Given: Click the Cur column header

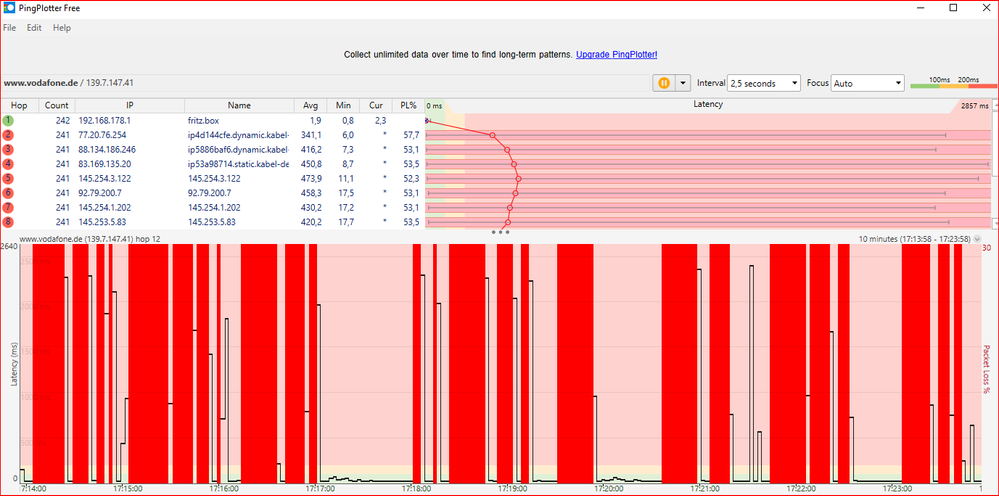Looking at the screenshot, I should [376, 106].
